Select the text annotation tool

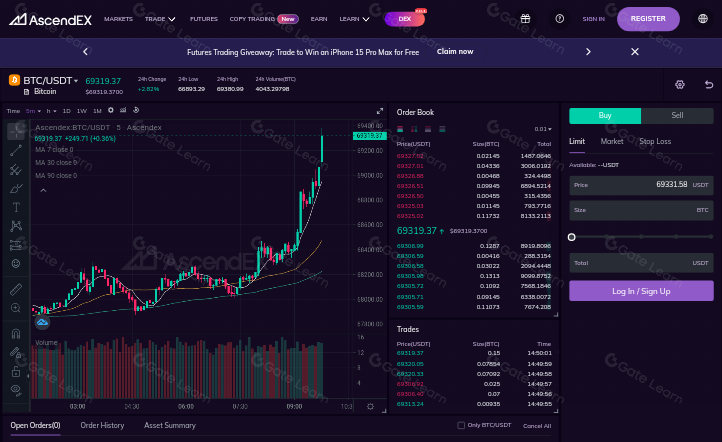coord(16,207)
